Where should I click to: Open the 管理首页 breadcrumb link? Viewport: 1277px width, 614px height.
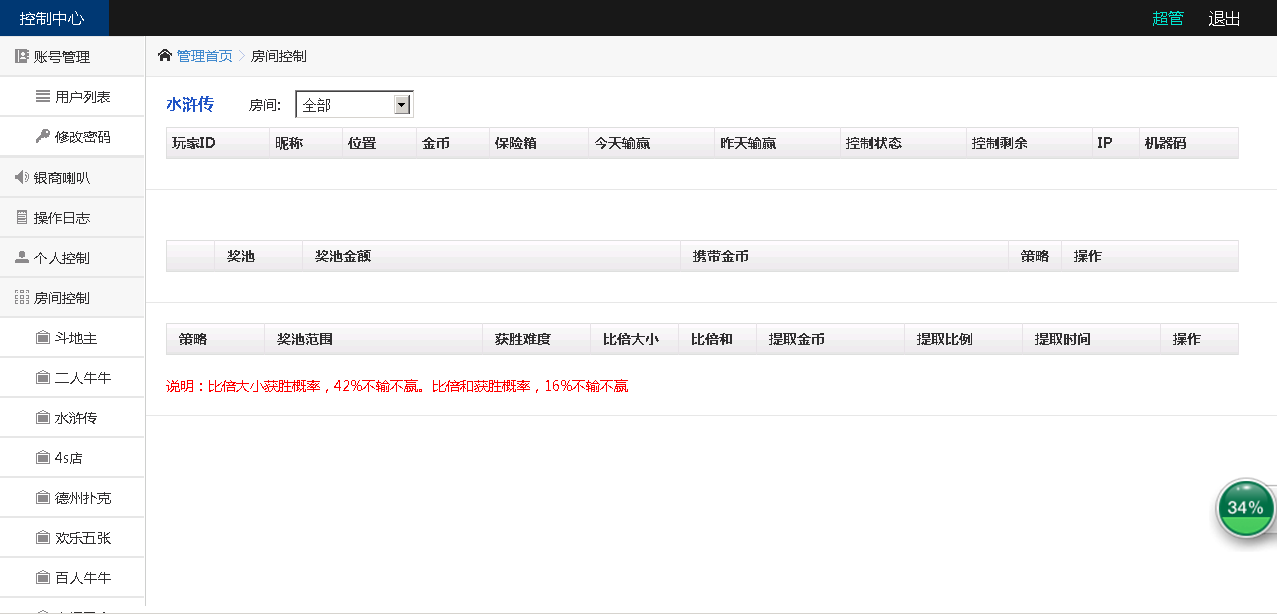pyautogui.click(x=204, y=56)
